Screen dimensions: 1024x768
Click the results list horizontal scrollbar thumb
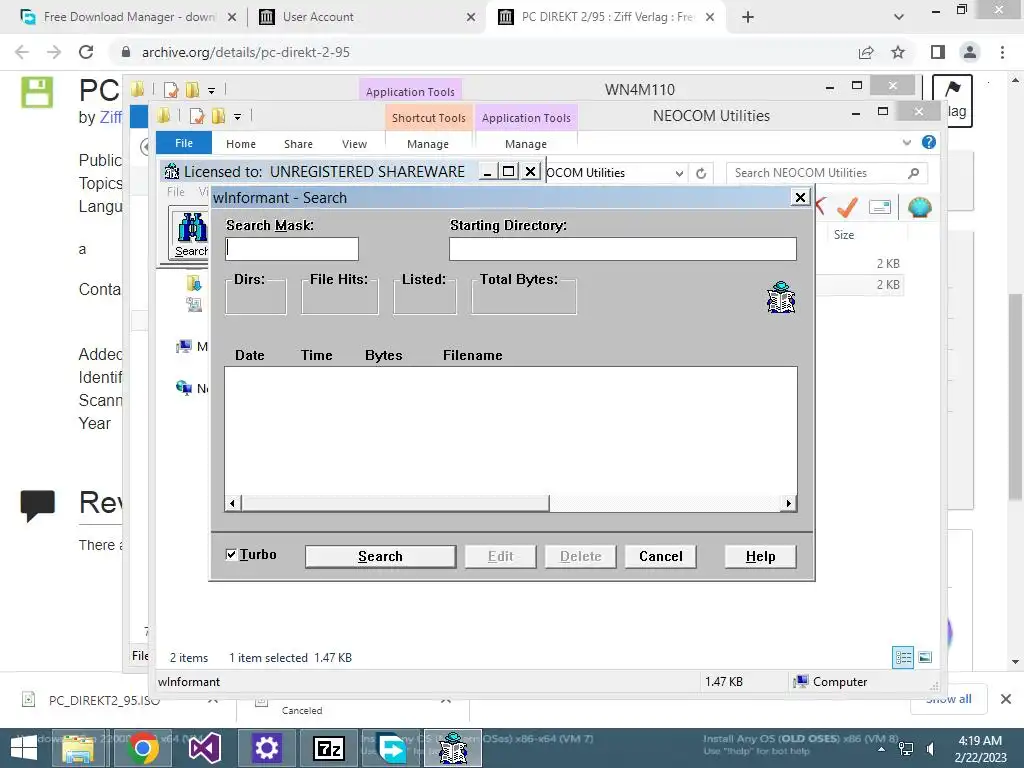[396, 504]
